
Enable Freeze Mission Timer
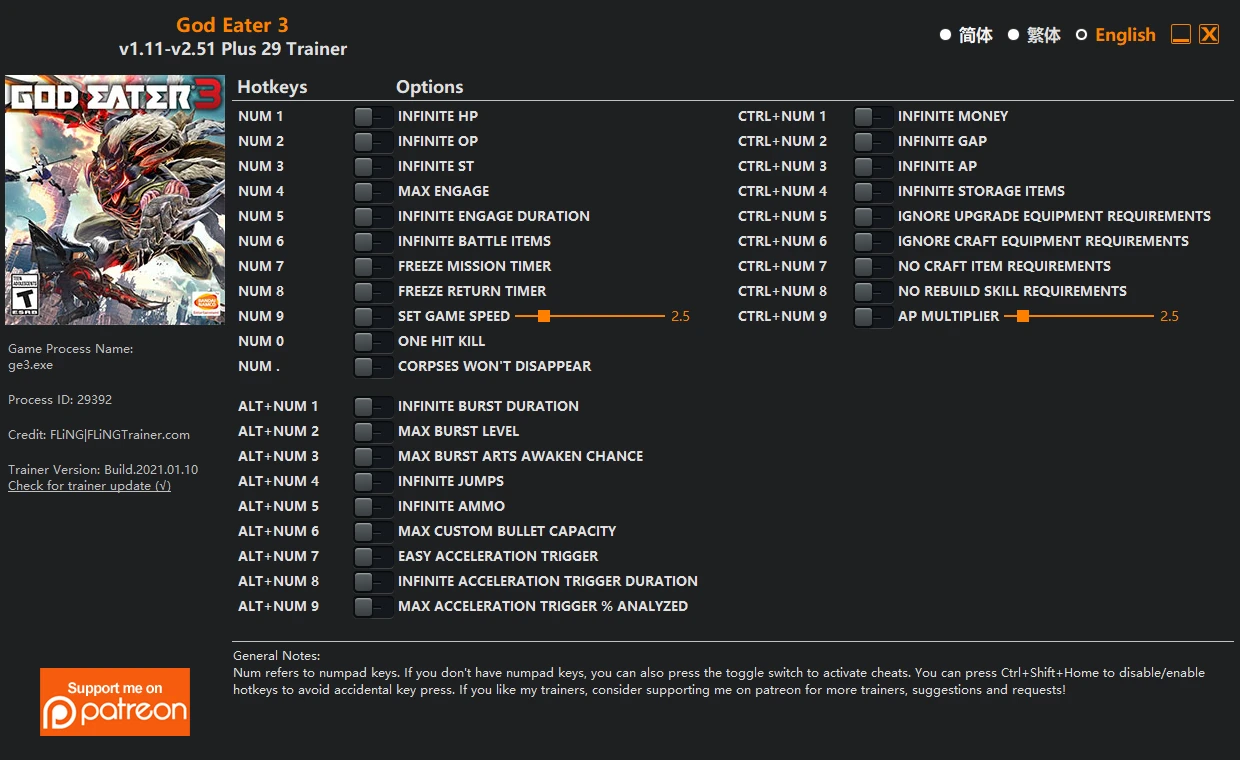coord(373,267)
